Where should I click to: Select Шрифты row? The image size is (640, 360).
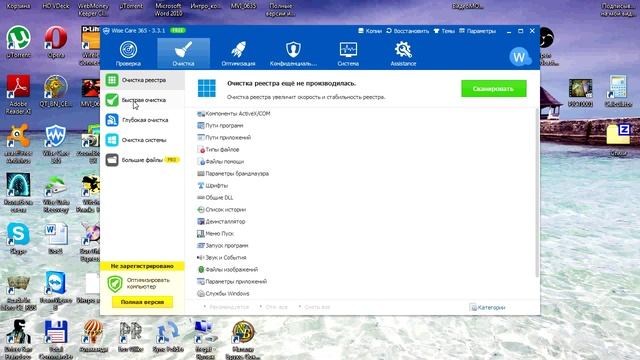tap(213, 185)
